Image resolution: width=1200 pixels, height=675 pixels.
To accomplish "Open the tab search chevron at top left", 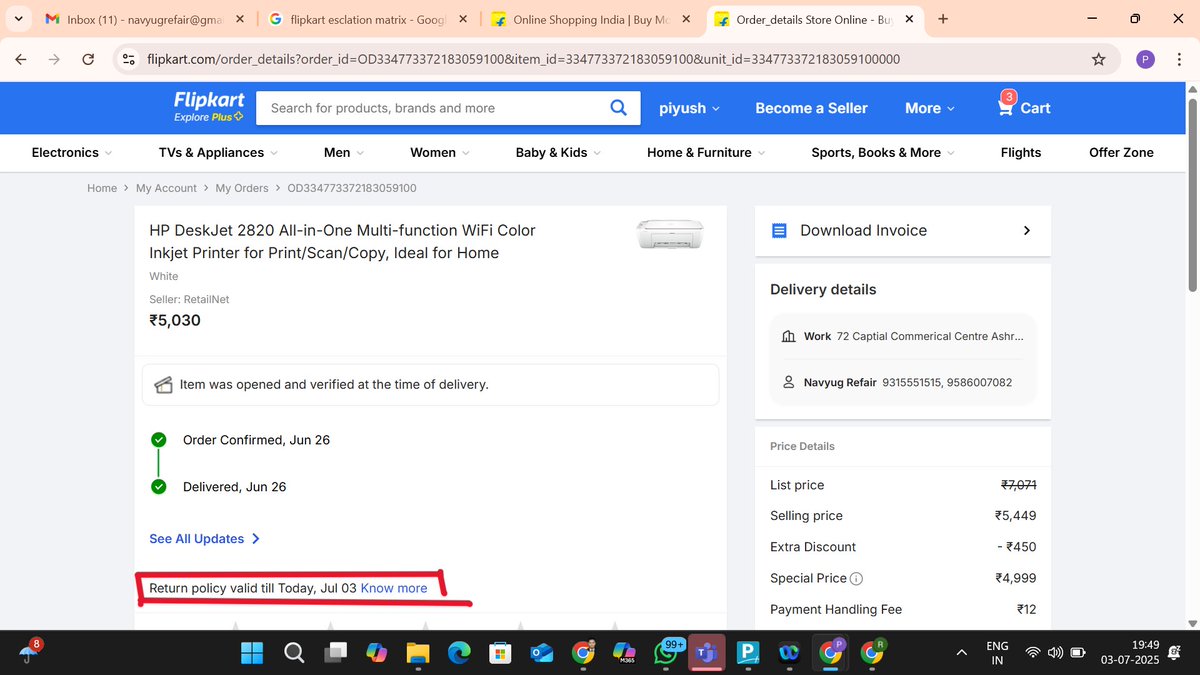I will [18, 19].
